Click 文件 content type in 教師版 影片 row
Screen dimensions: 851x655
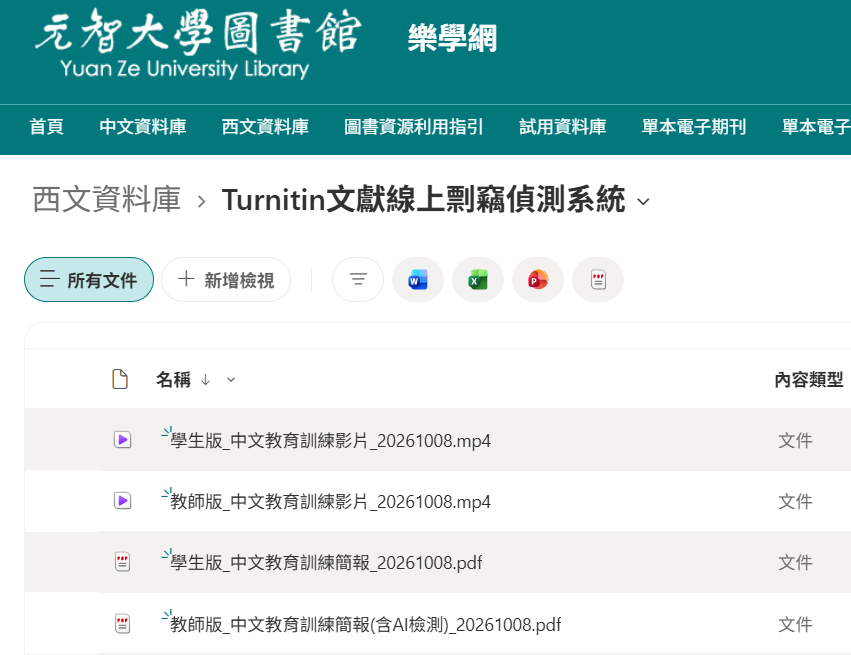click(x=795, y=502)
